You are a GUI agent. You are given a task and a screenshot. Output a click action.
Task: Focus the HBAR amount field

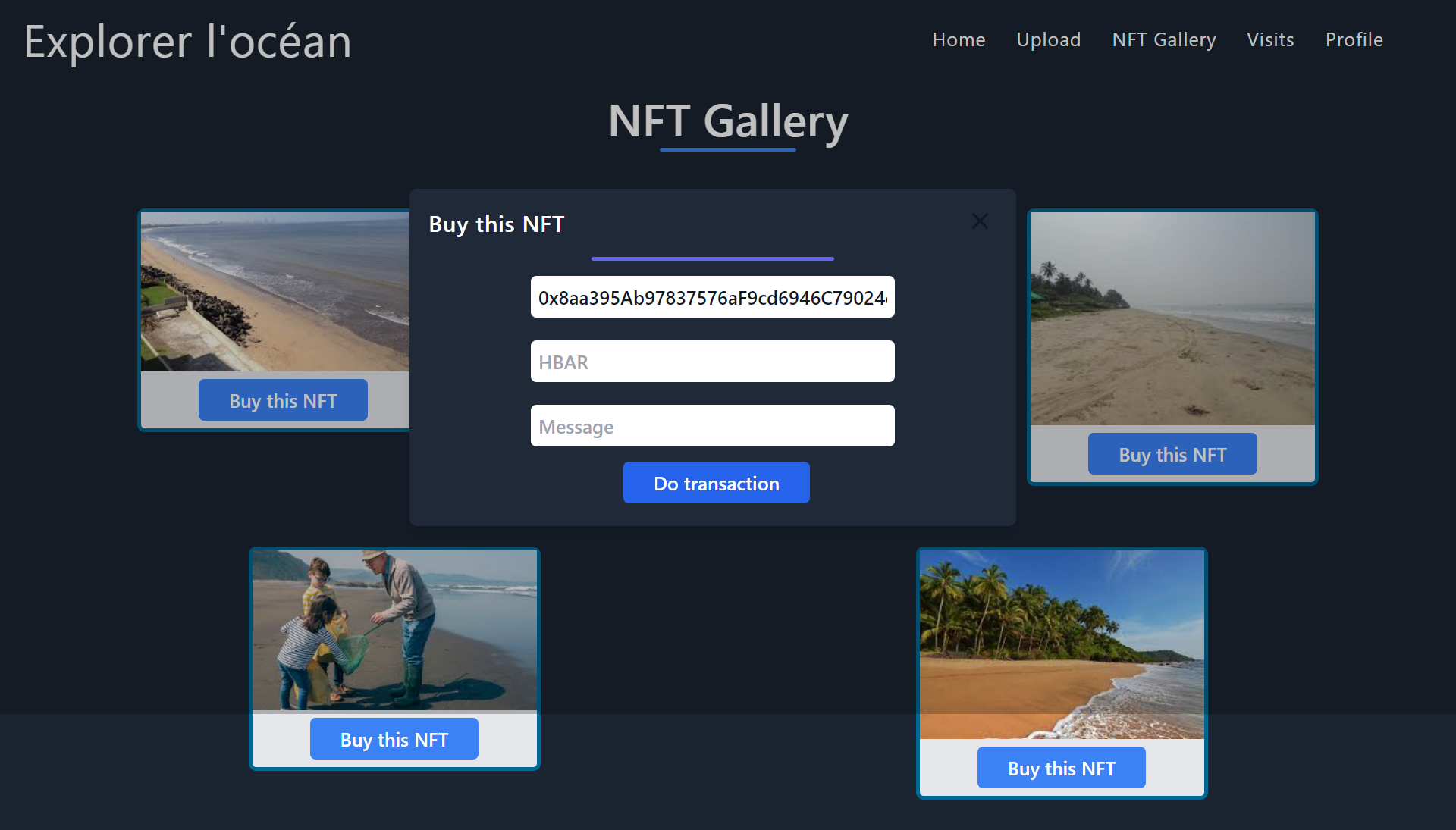point(712,362)
